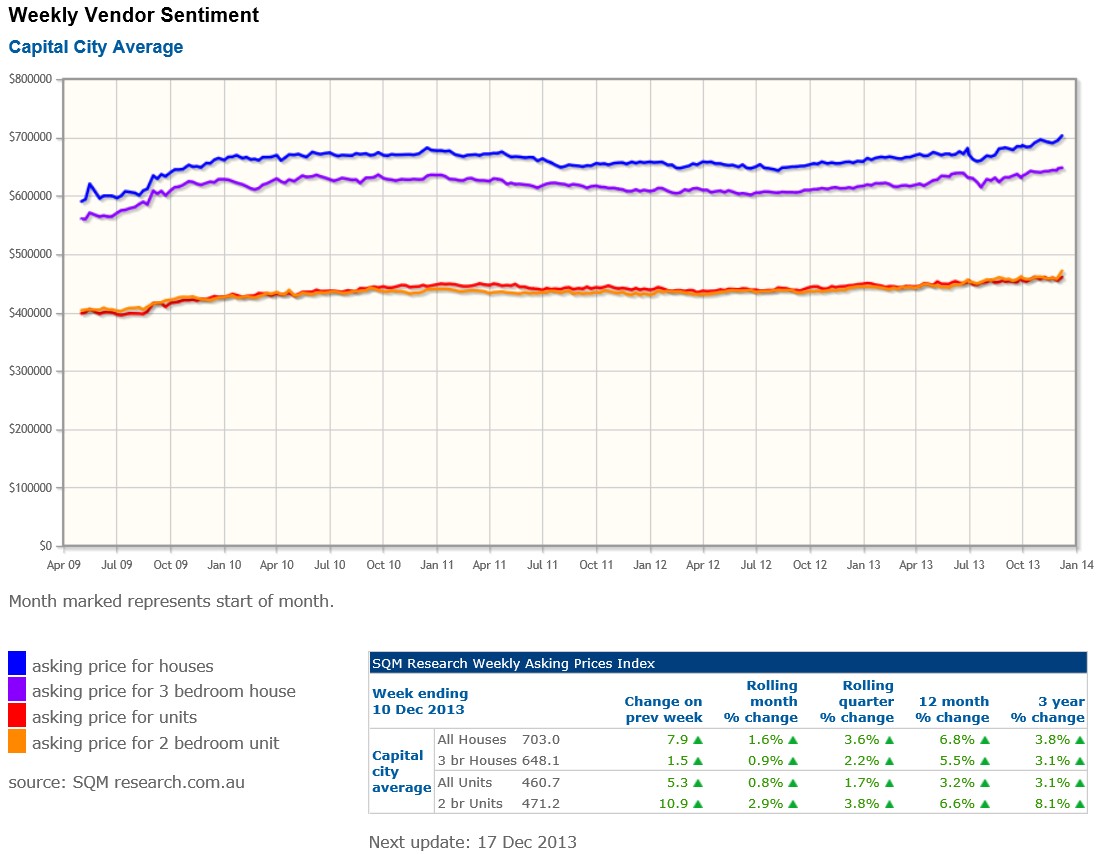Viewport: 1098px width, 854px height.
Task: Click the '2 br Units' row label
Action: (x=470, y=804)
